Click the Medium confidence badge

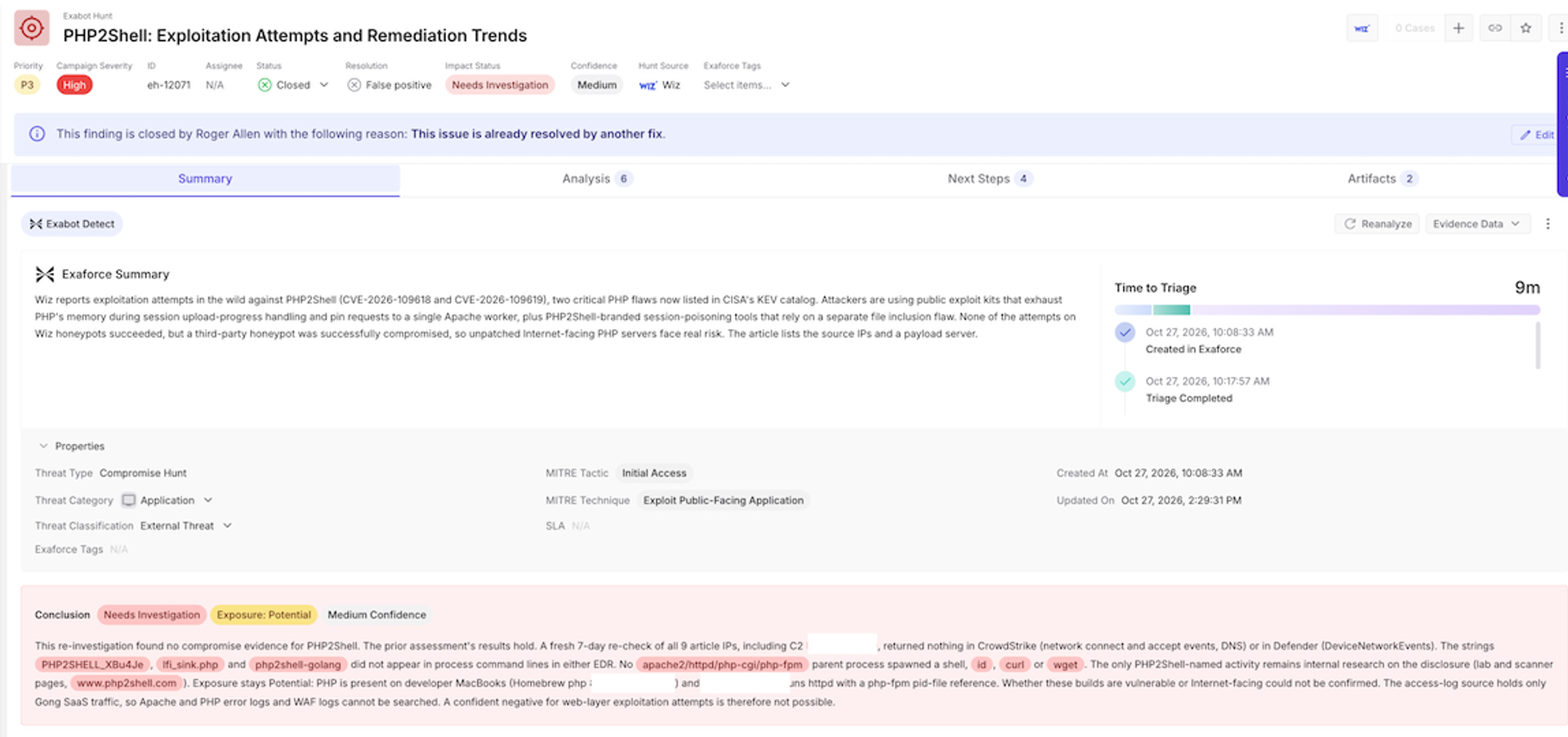(597, 85)
